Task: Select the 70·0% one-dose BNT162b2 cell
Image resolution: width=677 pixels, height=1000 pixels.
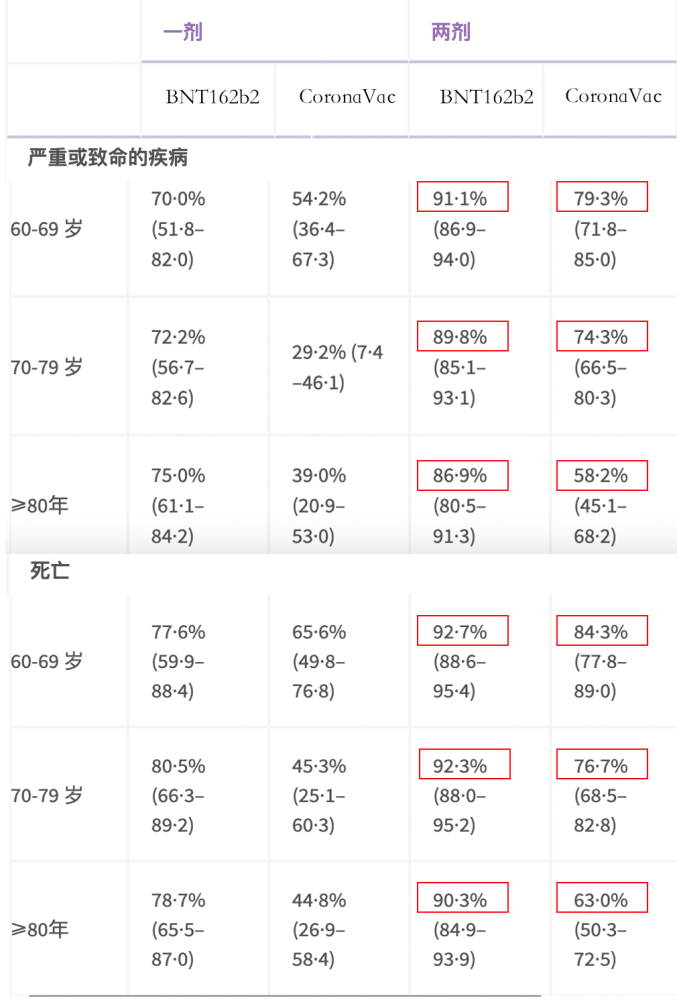Action: pos(178,229)
